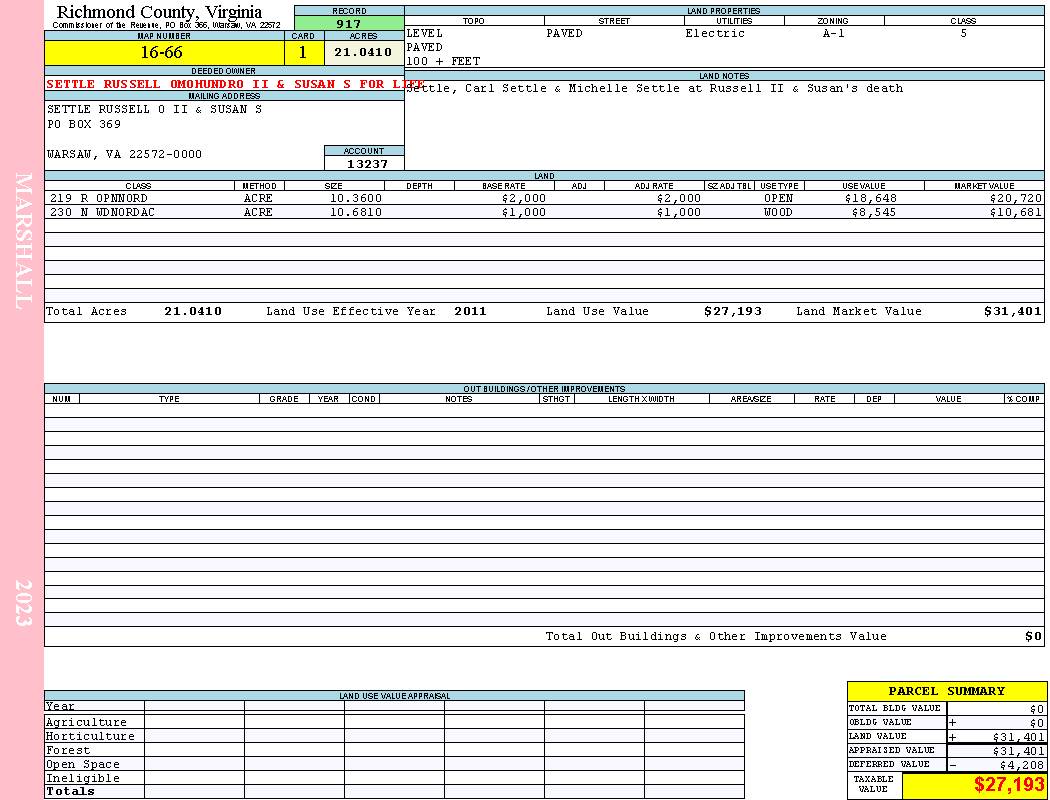Screen dimensions: 1050x800
Task: Click the Forest row label
Action: tap(68, 750)
